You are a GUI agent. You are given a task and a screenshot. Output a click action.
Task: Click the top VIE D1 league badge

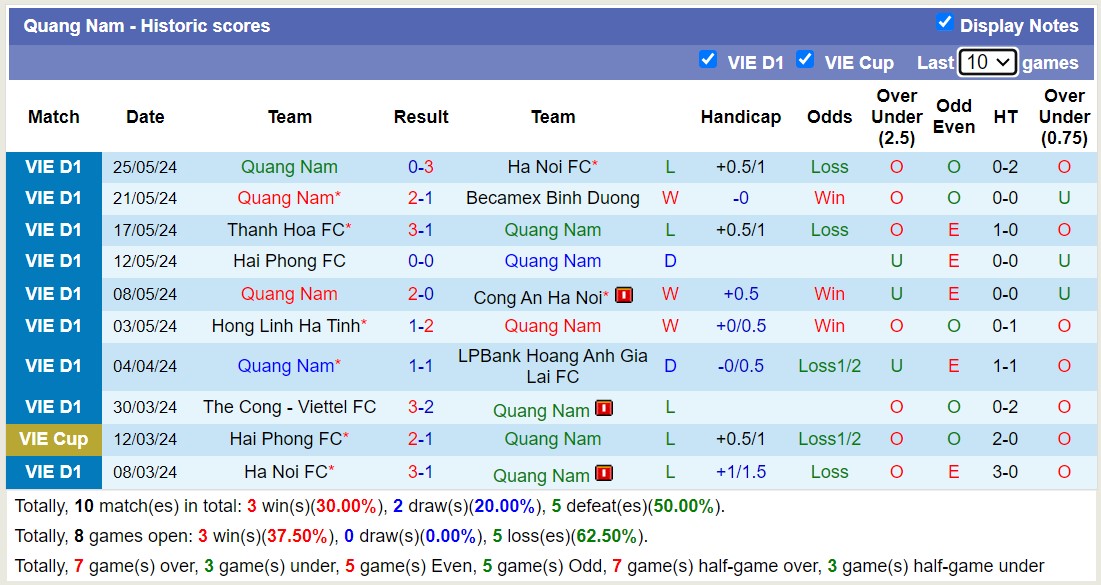tap(53, 166)
